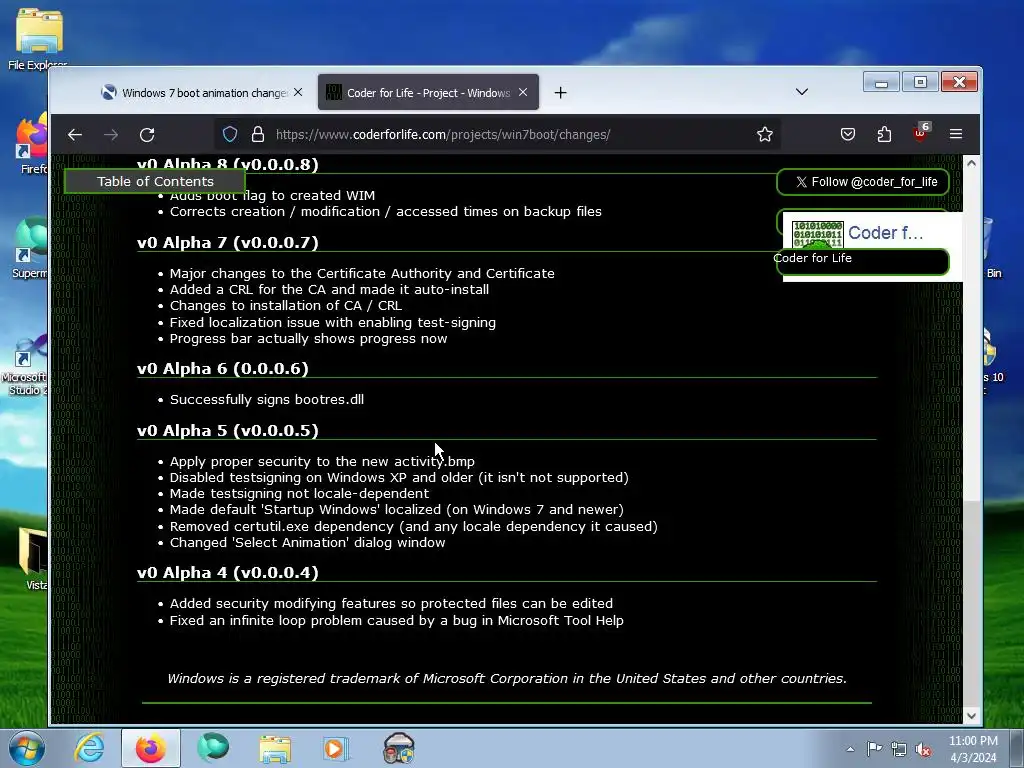1024x768 pixels.
Task: Reload the current page
Action: 147,135
